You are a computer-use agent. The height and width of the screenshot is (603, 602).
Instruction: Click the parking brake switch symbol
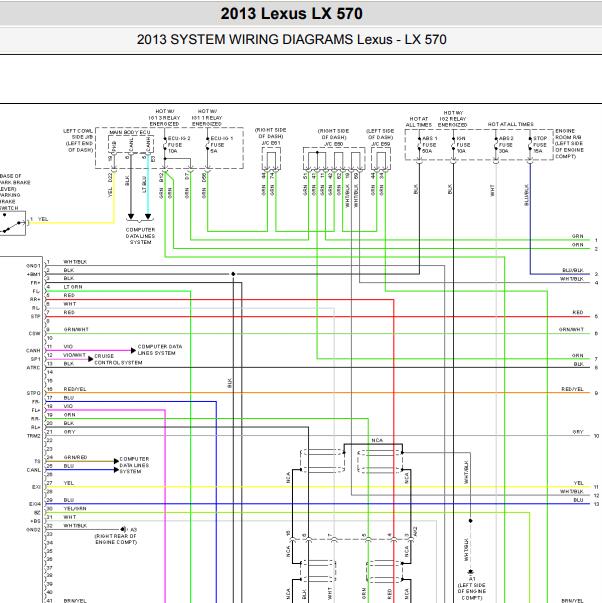tap(13, 223)
